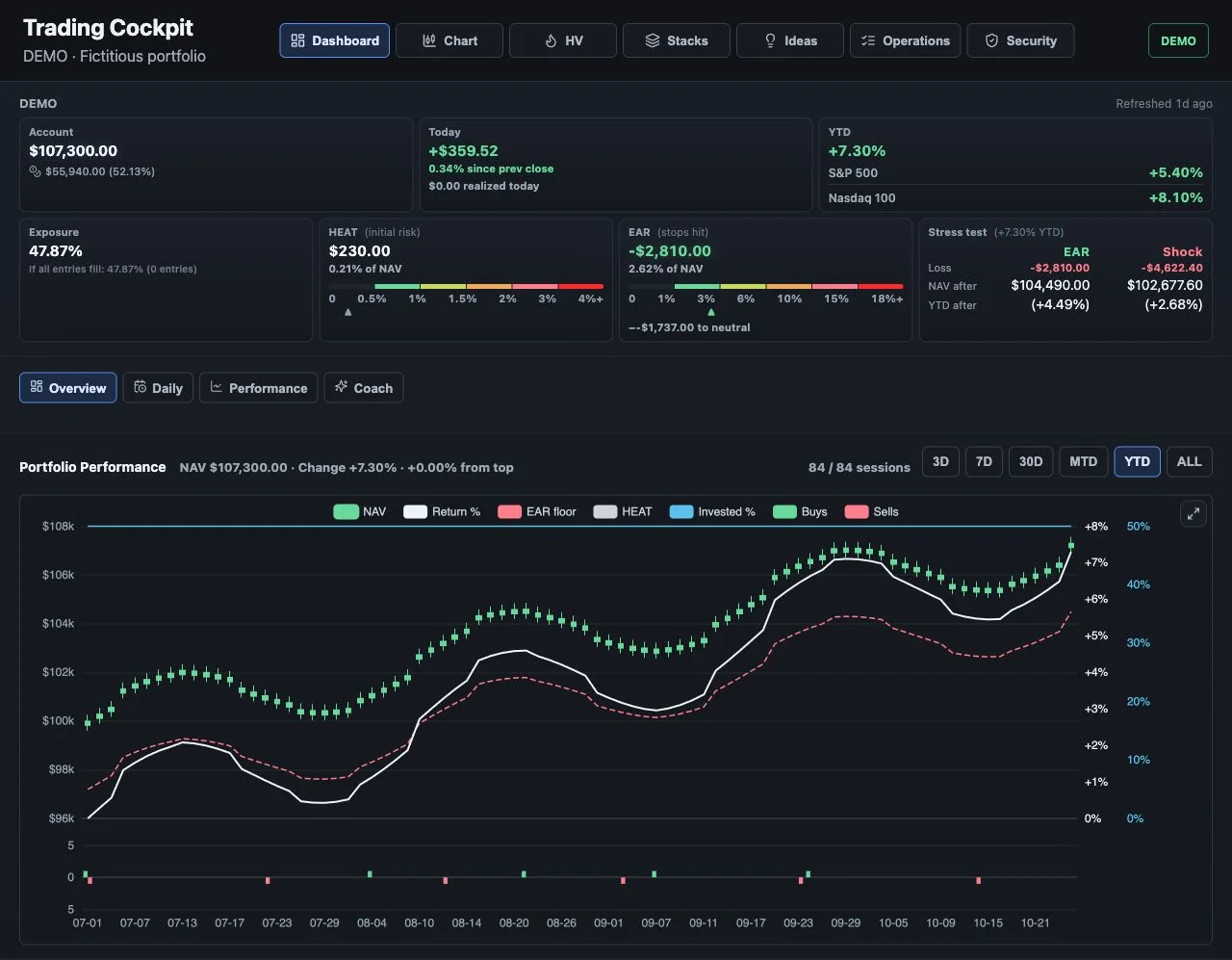Open the Operations tab

pyautogui.click(x=905, y=40)
